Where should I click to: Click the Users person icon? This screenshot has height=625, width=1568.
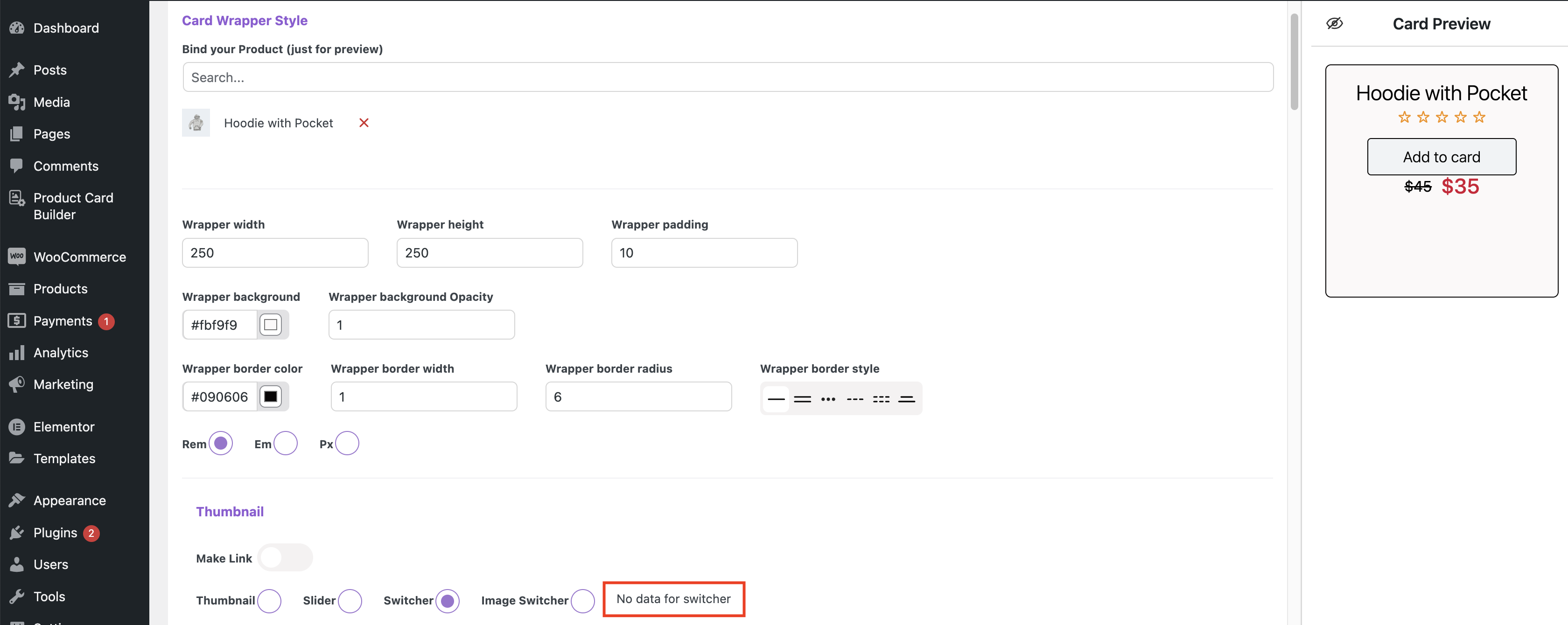(17, 564)
